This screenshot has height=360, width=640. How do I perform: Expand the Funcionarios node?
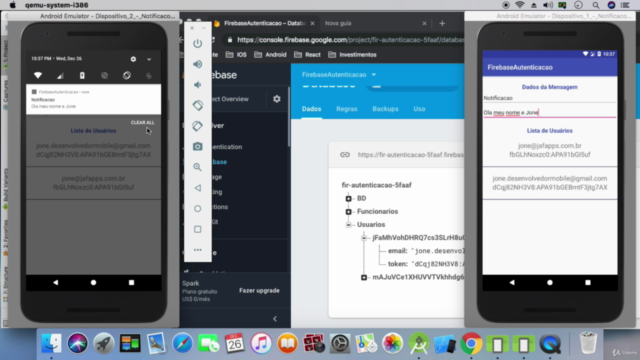click(348, 211)
